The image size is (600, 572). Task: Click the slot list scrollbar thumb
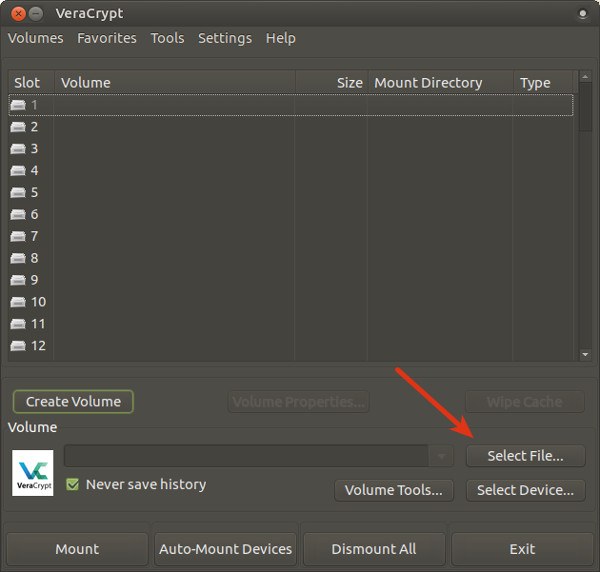(x=585, y=107)
